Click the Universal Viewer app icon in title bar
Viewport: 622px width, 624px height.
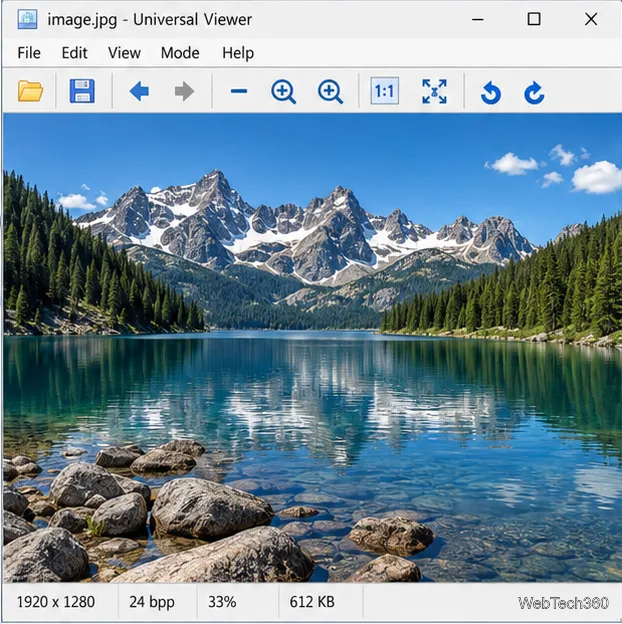coord(27,19)
